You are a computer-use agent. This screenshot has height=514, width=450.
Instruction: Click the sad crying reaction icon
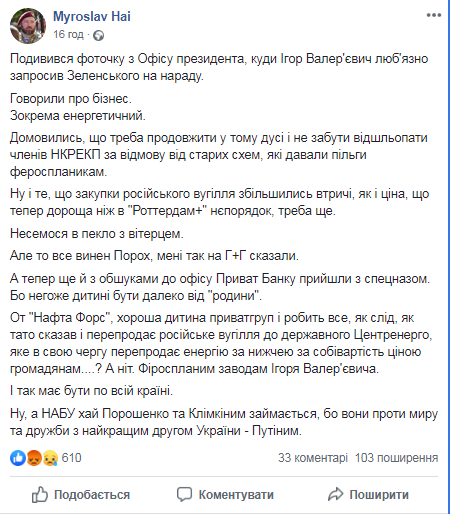50,458
